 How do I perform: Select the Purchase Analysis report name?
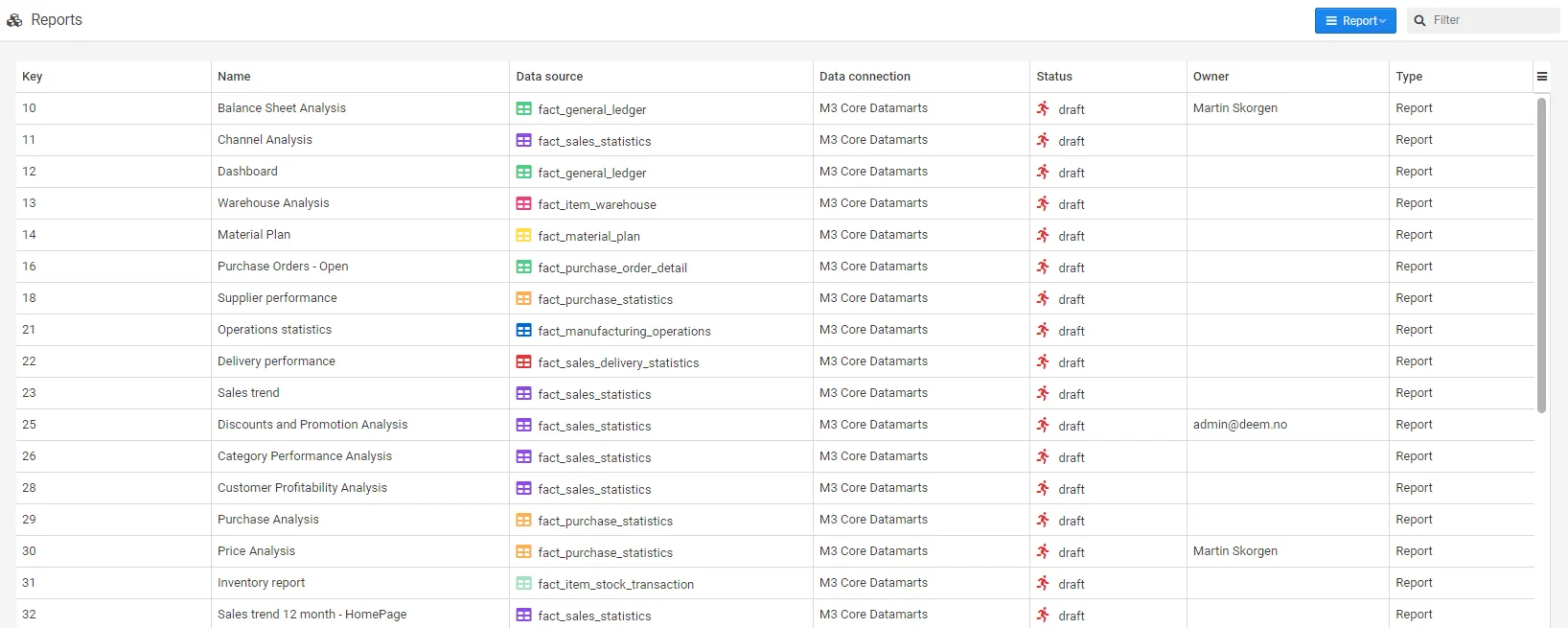click(x=268, y=520)
